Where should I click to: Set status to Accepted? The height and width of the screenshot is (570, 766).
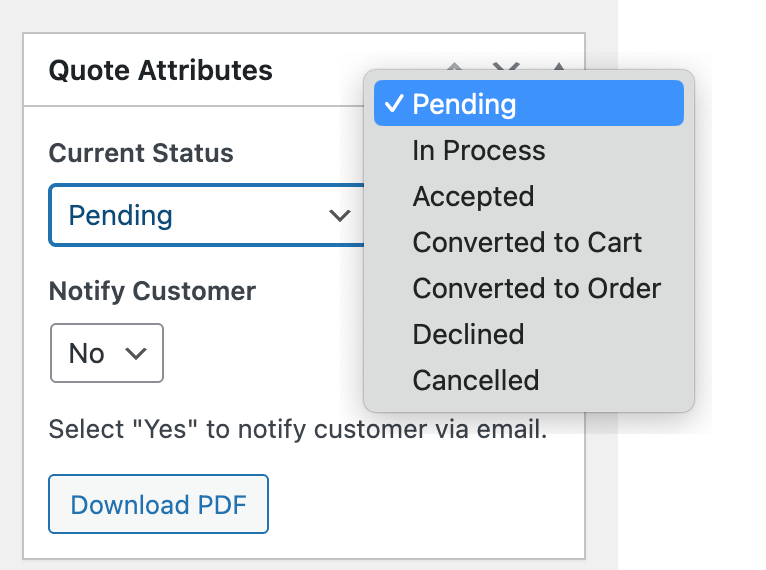473,197
